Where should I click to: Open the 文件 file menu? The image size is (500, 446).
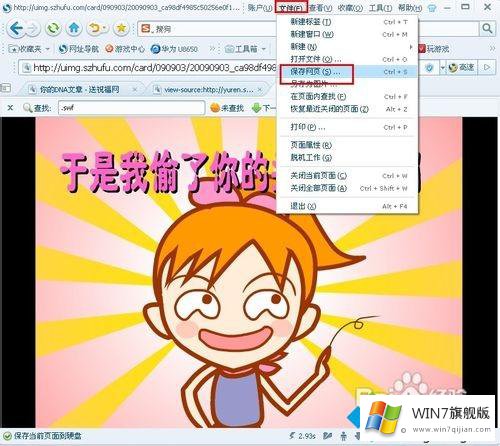click(x=291, y=8)
